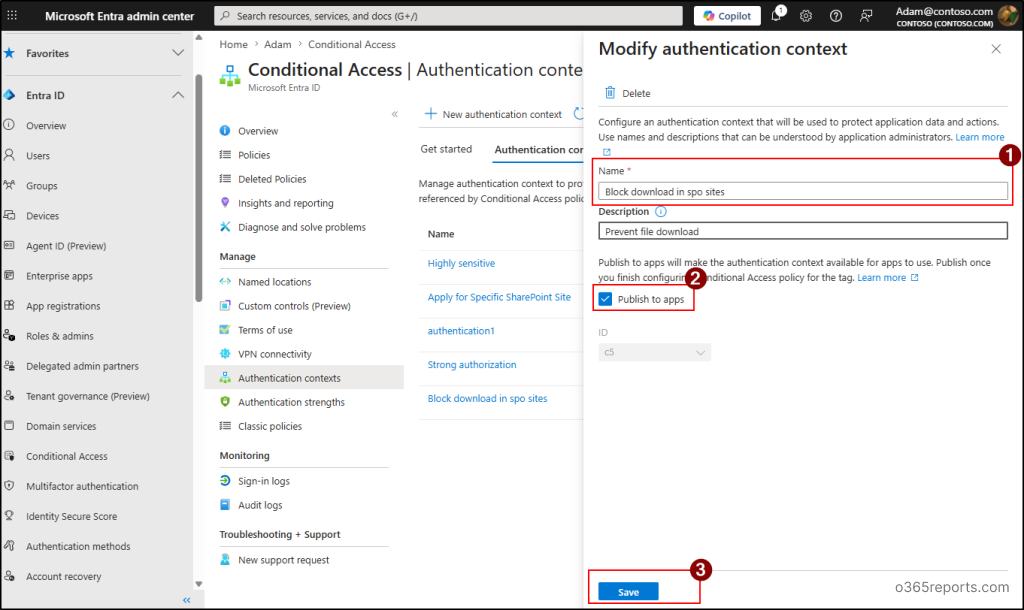Click the Audit logs icon
The image size is (1024, 610).
coord(225,505)
